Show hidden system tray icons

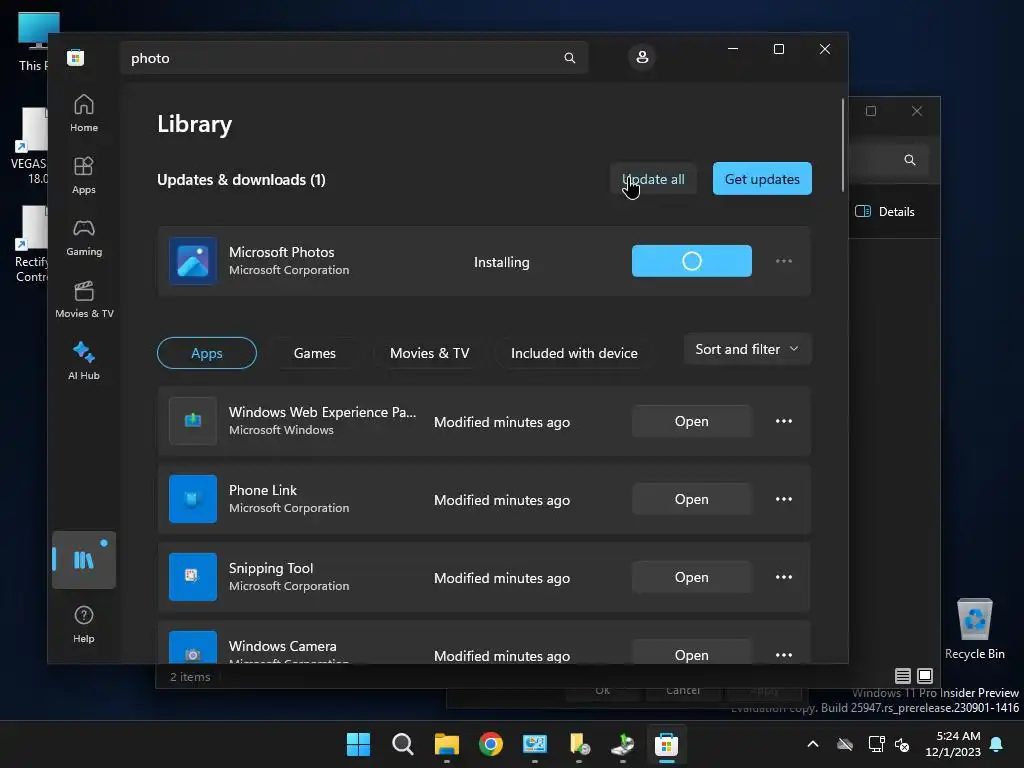click(813, 744)
